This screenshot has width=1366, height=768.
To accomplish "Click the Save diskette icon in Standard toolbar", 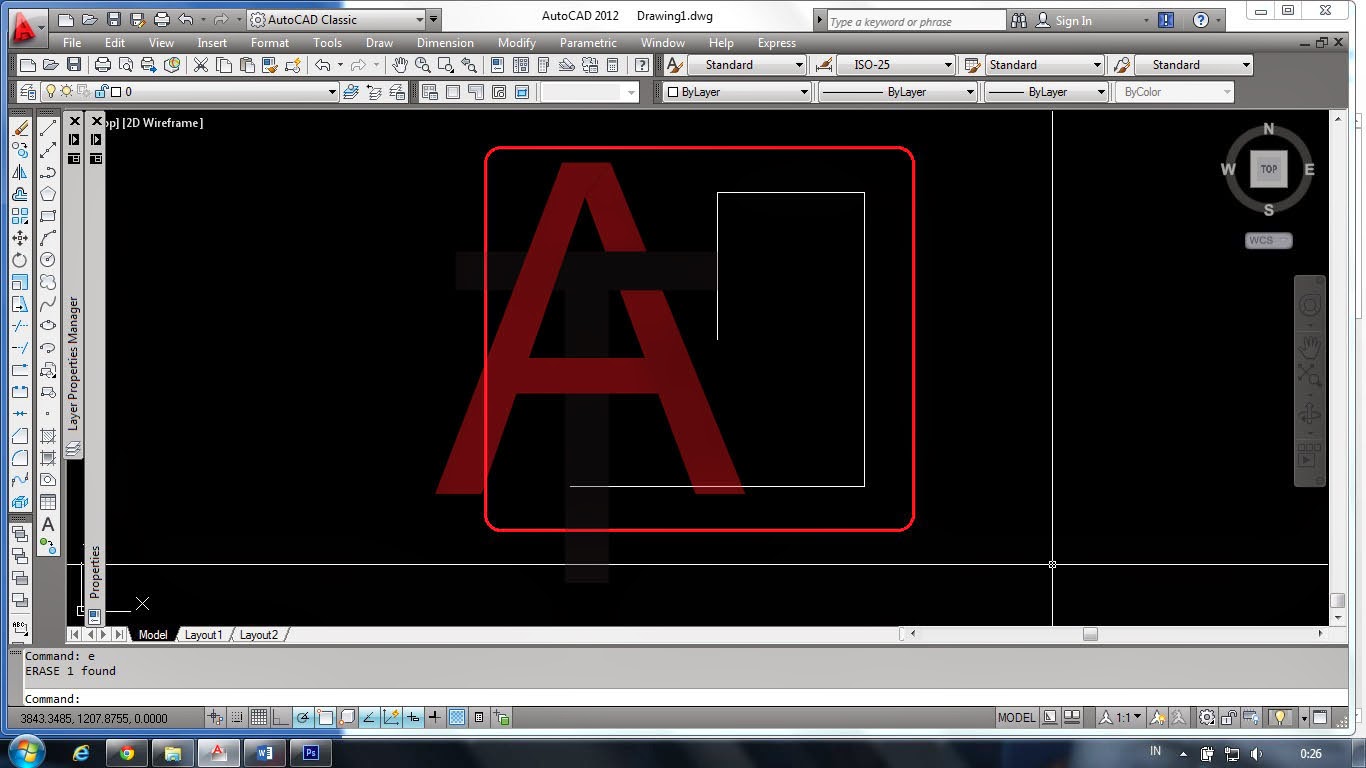I will click(74, 65).
